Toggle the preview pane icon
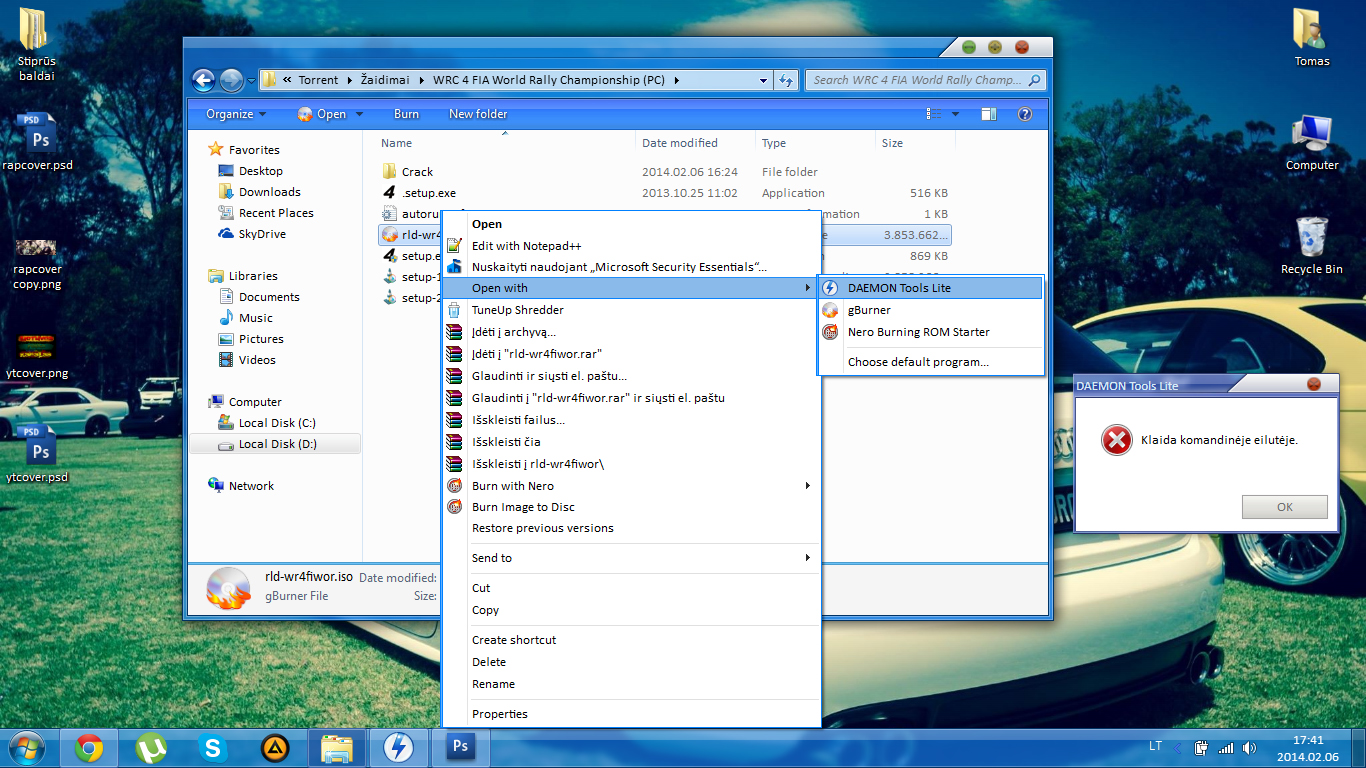Image resolution: width=1366 pixels, height=768 pixels. [988, 114]
